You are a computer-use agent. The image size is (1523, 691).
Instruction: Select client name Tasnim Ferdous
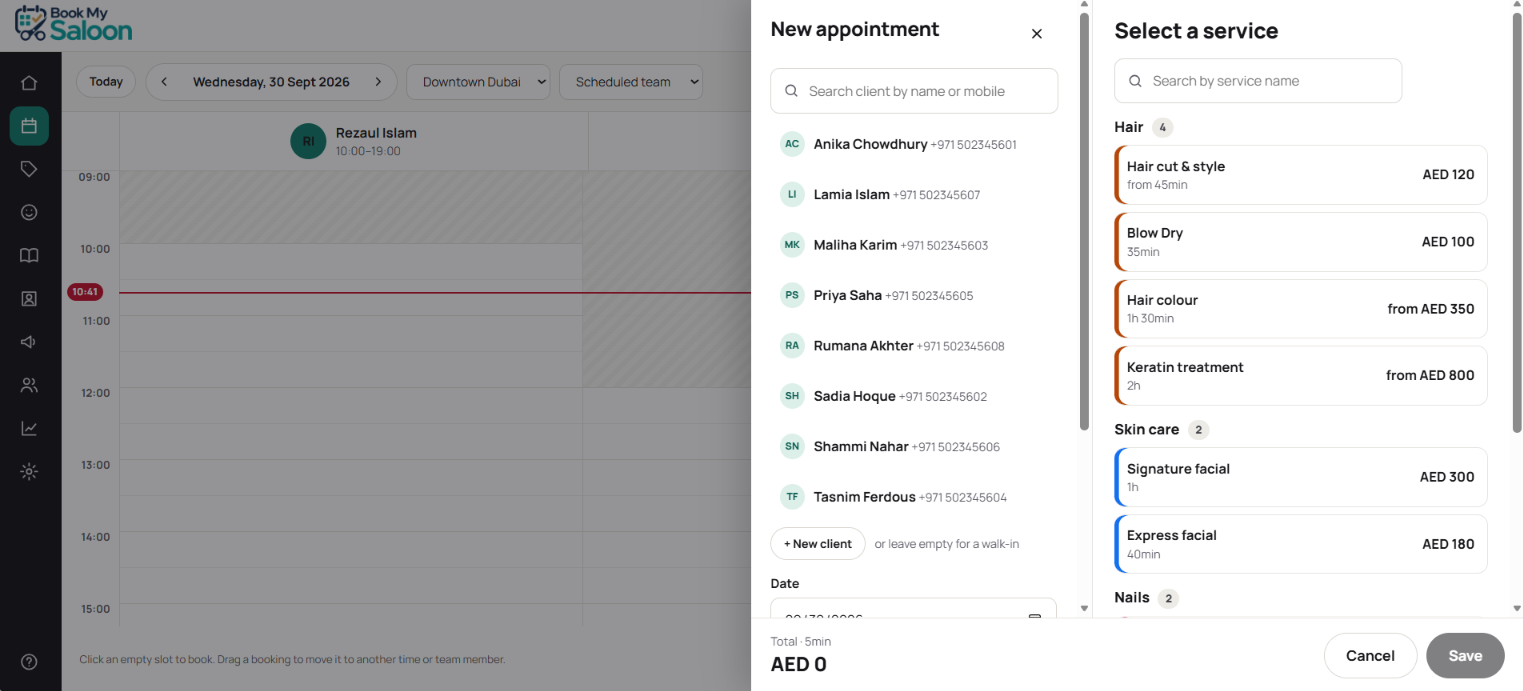point(865,497)
